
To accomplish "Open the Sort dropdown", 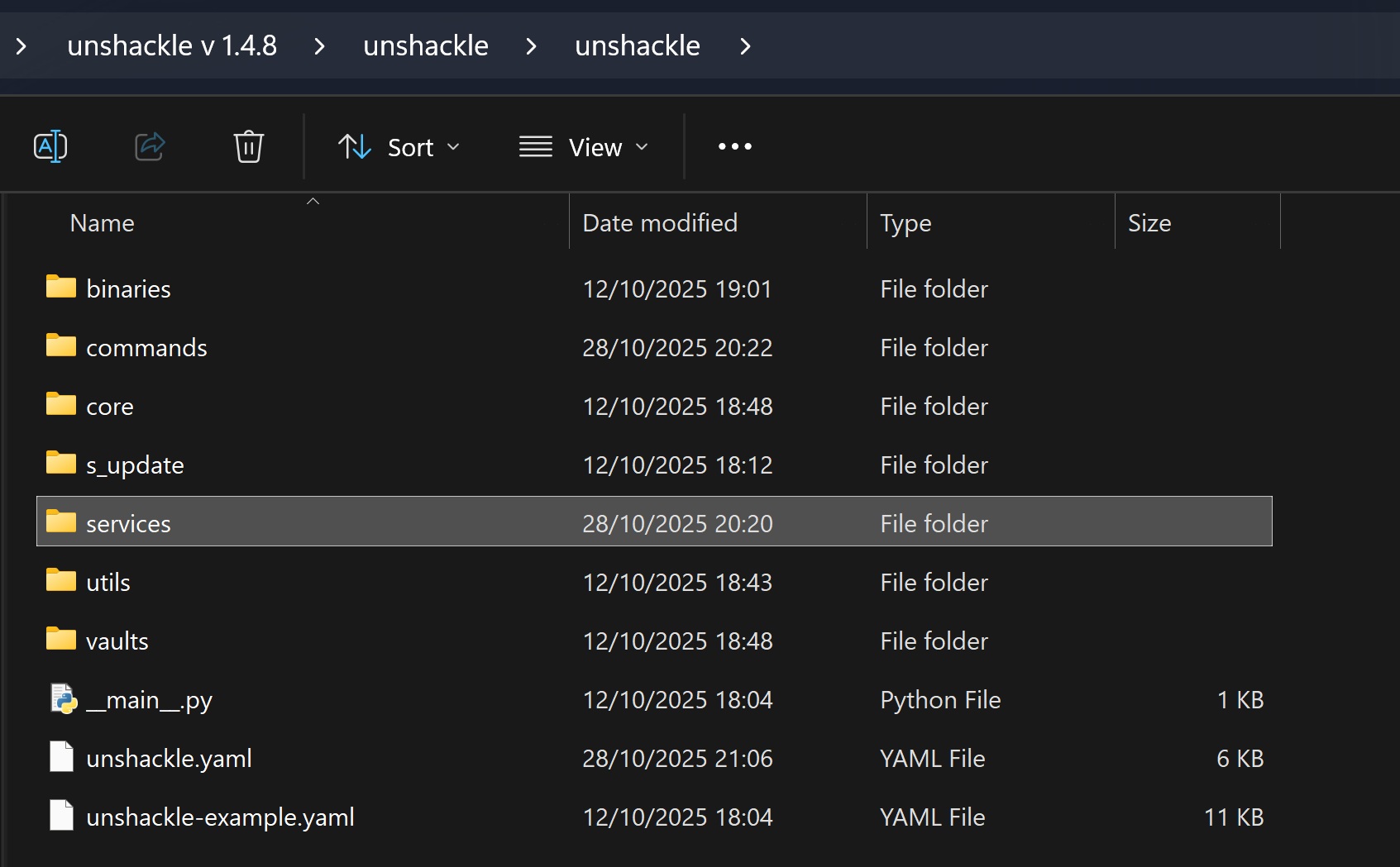I will [399, 147].
